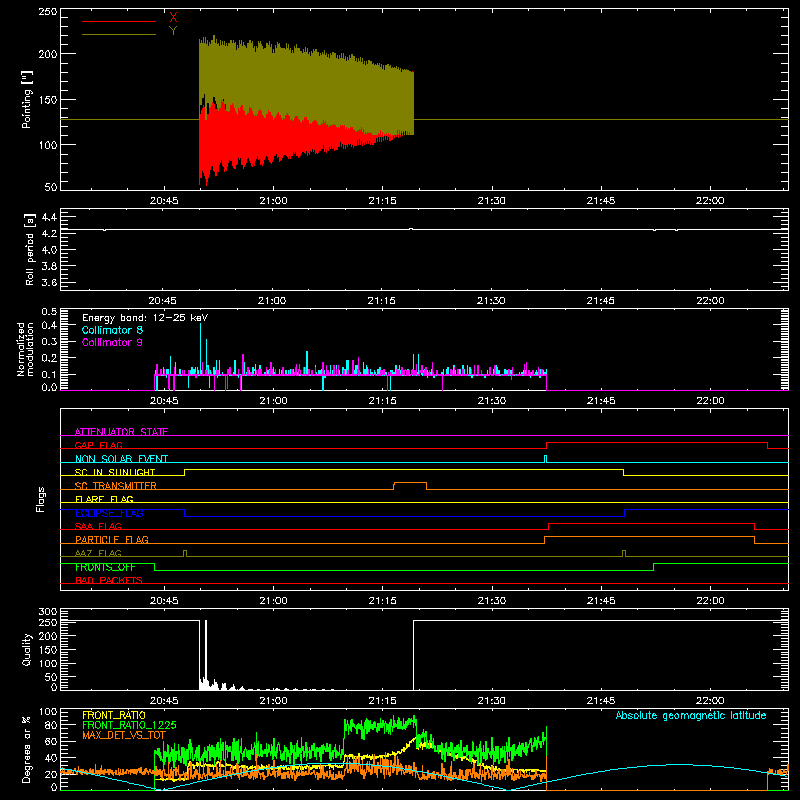Click the Normalized modulation axis title
Image resolution: width=800 pixels, height=800 pixels.
[x=25, y=349]
